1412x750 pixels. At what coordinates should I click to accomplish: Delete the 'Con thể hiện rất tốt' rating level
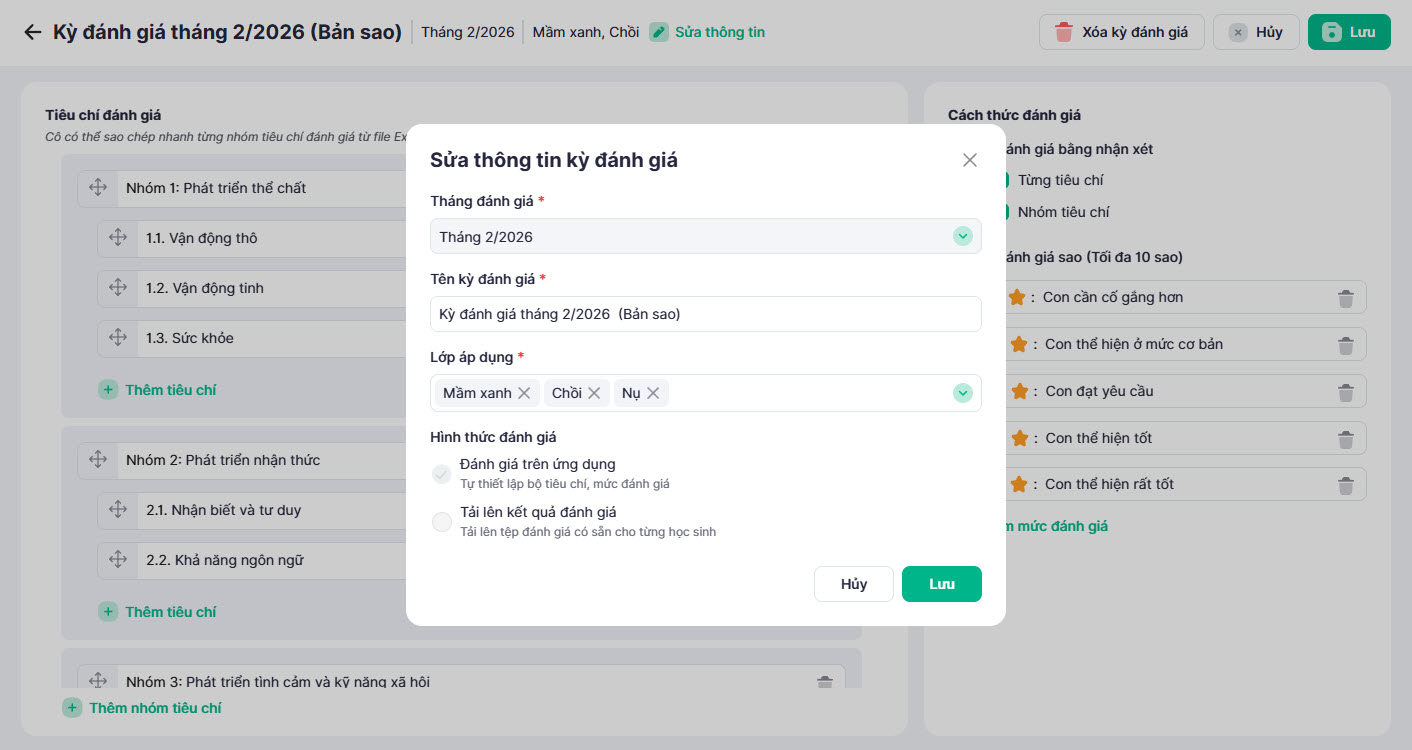1346,485
